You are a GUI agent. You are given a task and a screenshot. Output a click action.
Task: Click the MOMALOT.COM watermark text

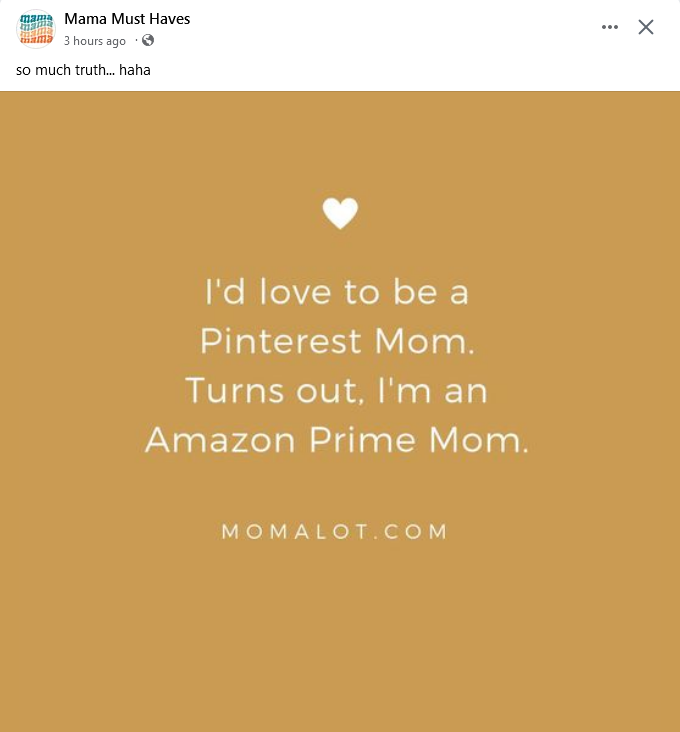[335, 531]
